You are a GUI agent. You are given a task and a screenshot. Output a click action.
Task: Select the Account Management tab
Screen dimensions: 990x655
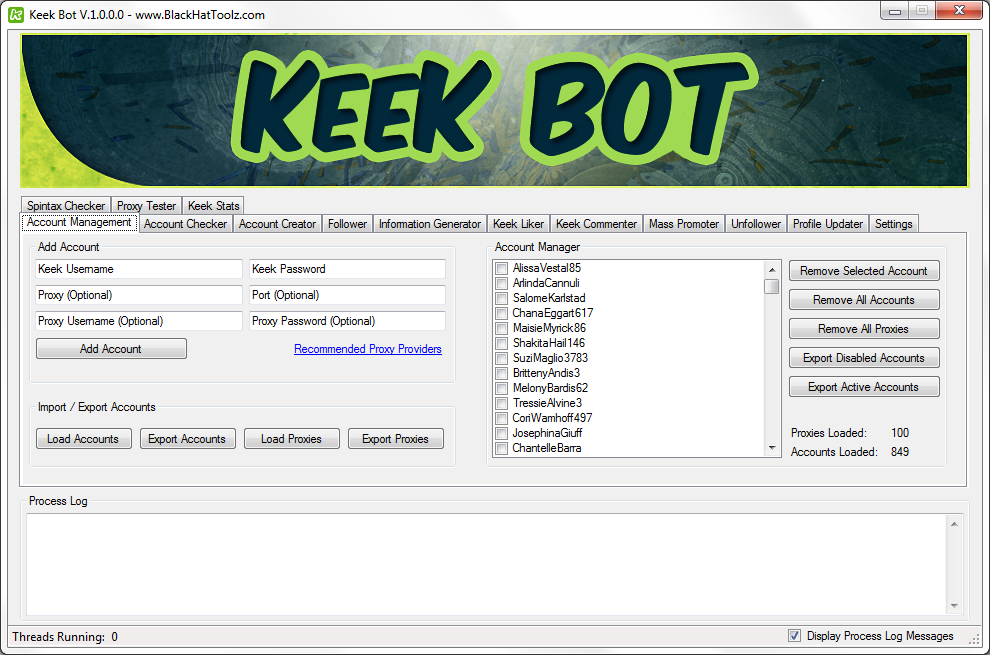pos(79,222)
